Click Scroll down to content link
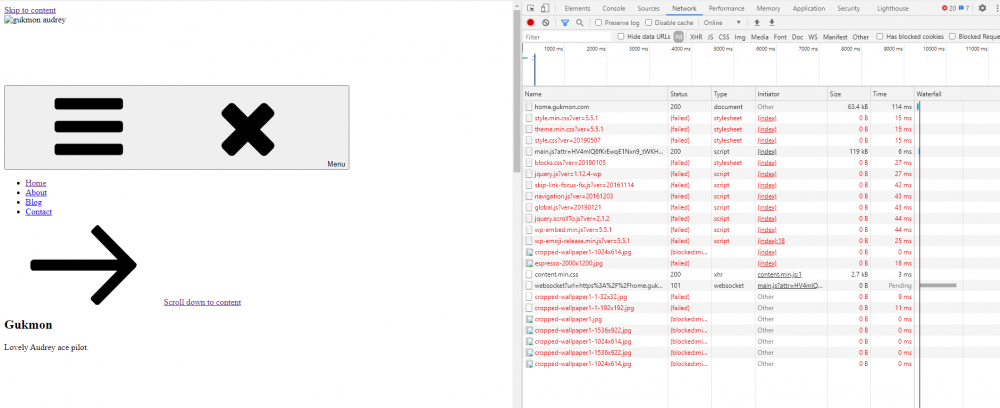The image size is (1000, 408). click(202, 302)
